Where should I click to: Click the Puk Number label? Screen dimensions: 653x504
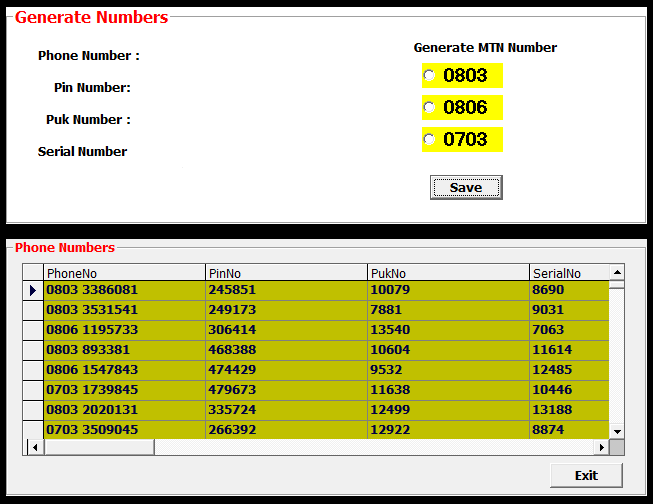pyautogui.click(x=88, y=120)
